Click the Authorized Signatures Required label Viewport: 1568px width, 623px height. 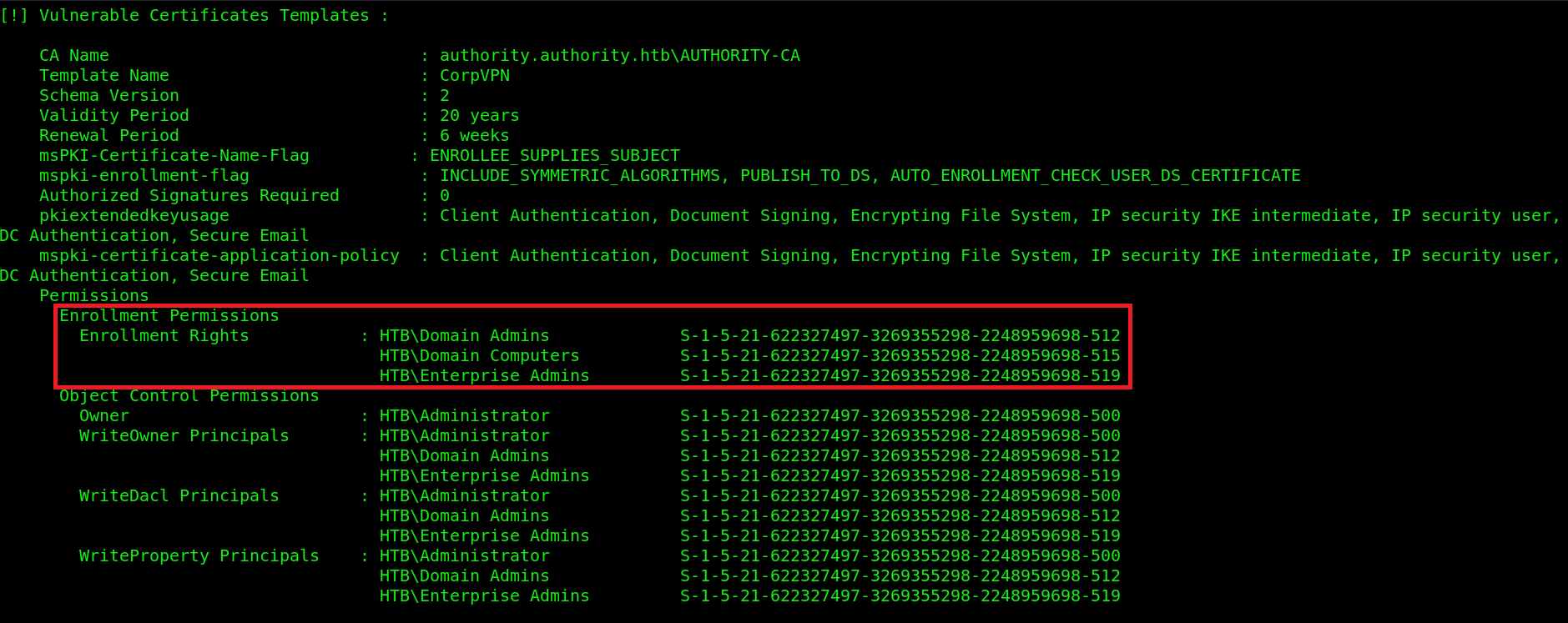(189, 196)
